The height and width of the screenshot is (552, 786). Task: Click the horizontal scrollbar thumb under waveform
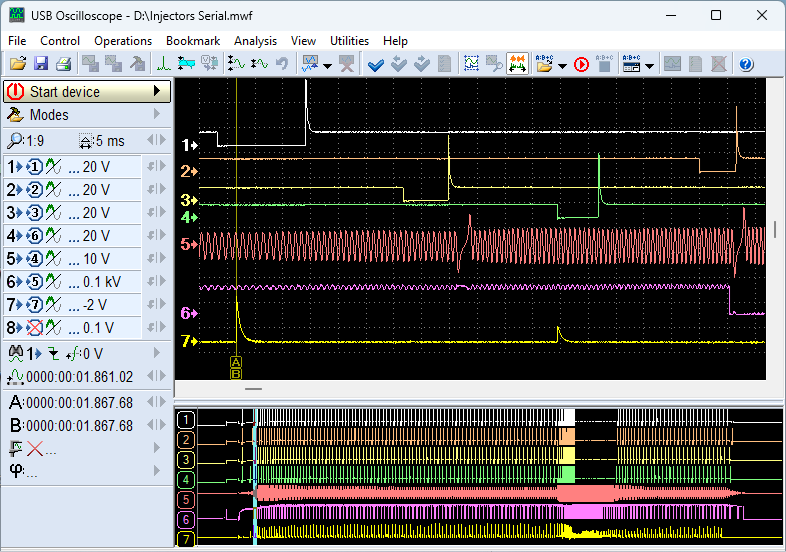(x=253, y=389)
